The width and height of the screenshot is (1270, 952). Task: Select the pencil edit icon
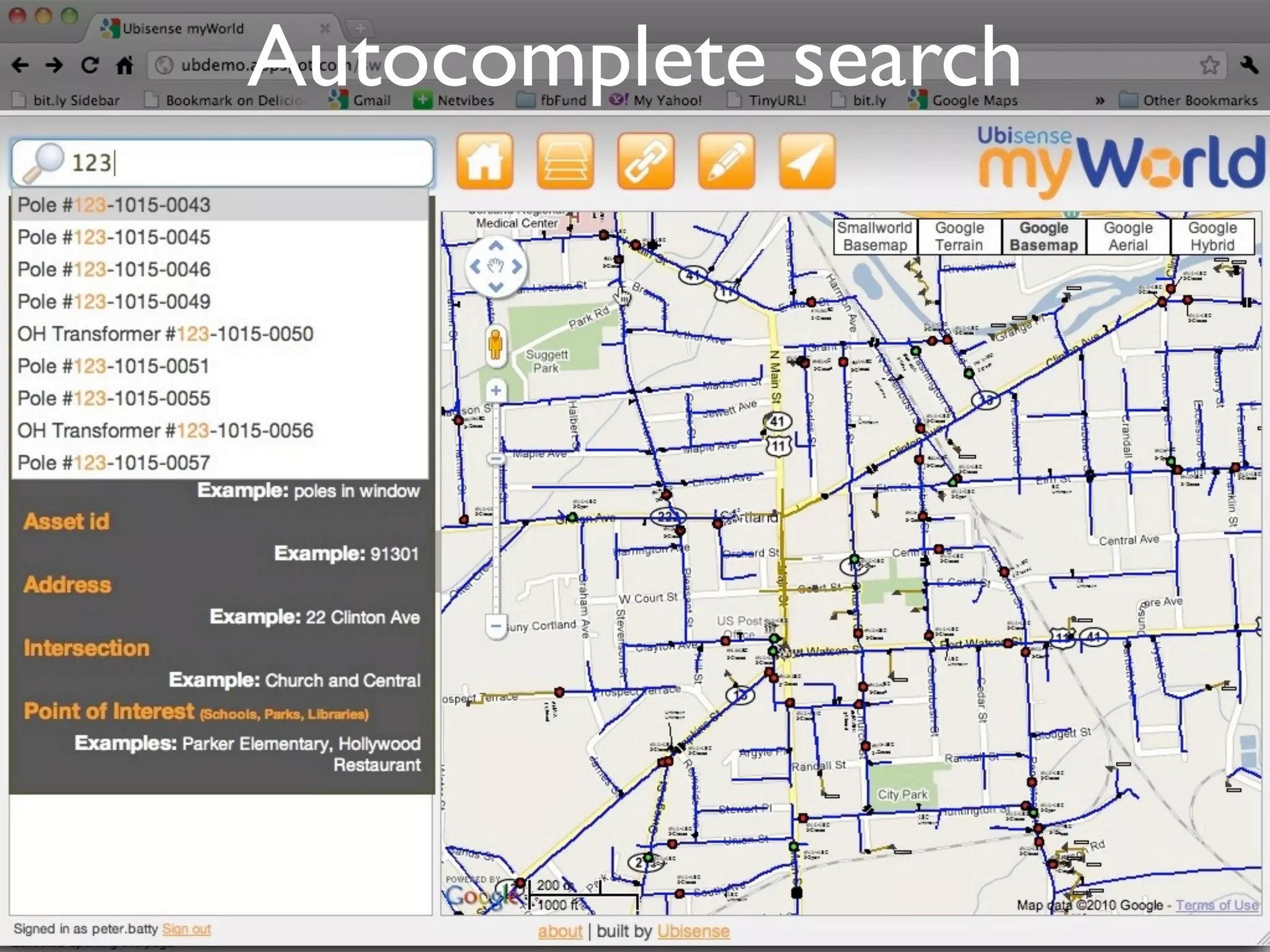coord(727,161)
